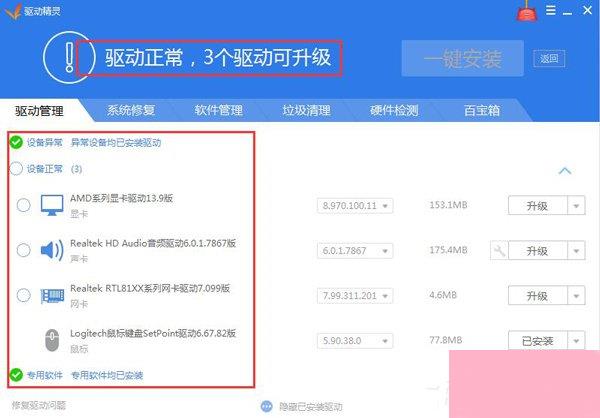The height and width of the screenshot is (418, 600).
Task: Click the 专用软件均已安装 text
Action: (107, 376)
